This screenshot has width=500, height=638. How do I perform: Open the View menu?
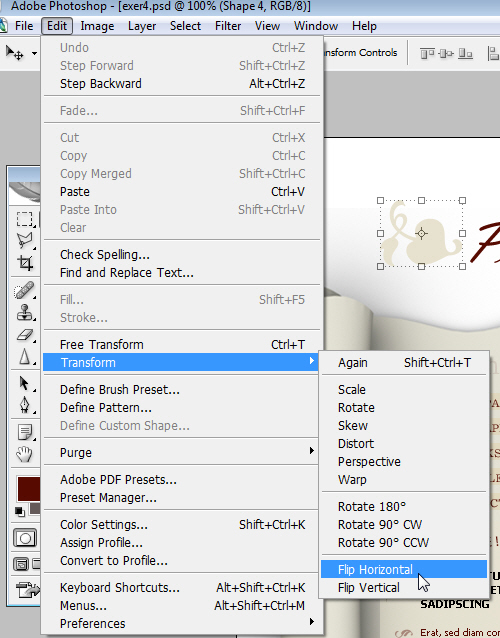pyautogui.click(x=267, y=26)
